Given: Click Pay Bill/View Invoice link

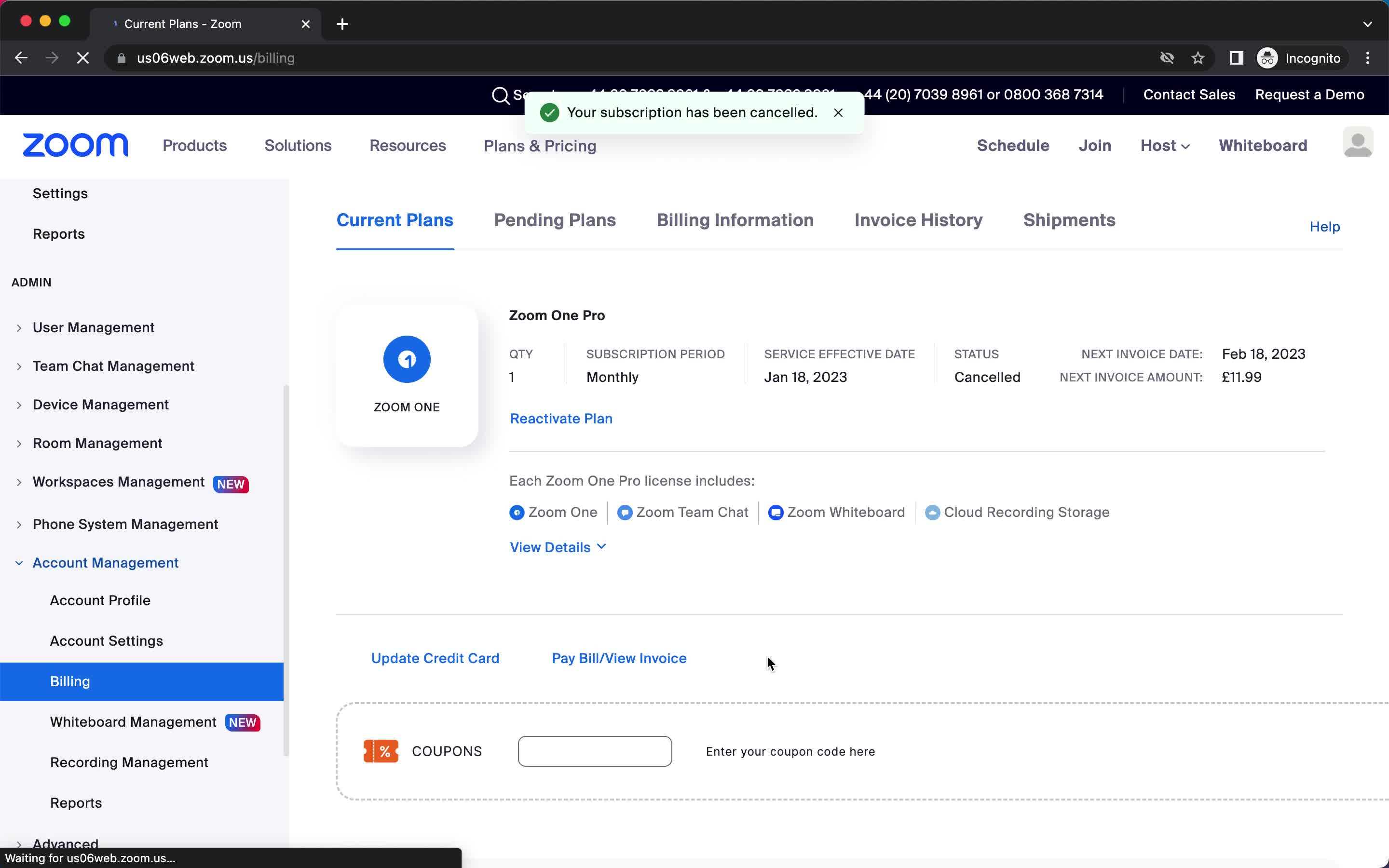Looking at the screenshot, I should click(x=619, y=658).
